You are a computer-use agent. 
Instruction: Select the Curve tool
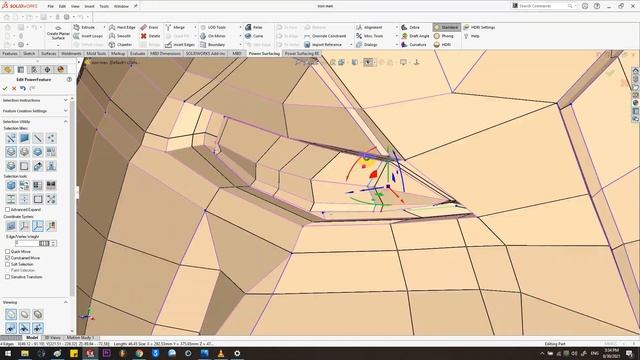click(254, 36)
